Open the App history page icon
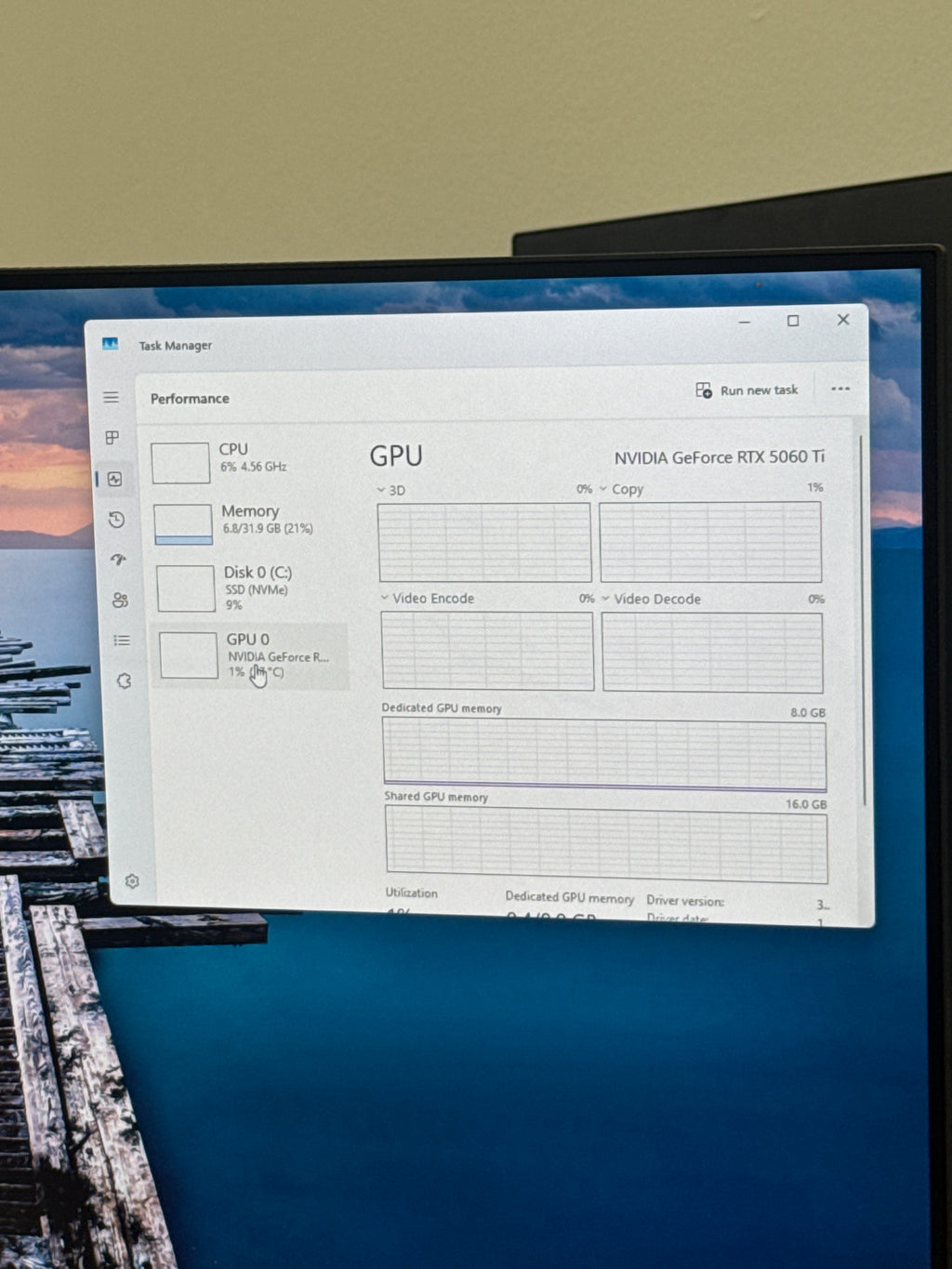Image resolution: width=952 pixels, height=1269 pixels. pos(116,520)
